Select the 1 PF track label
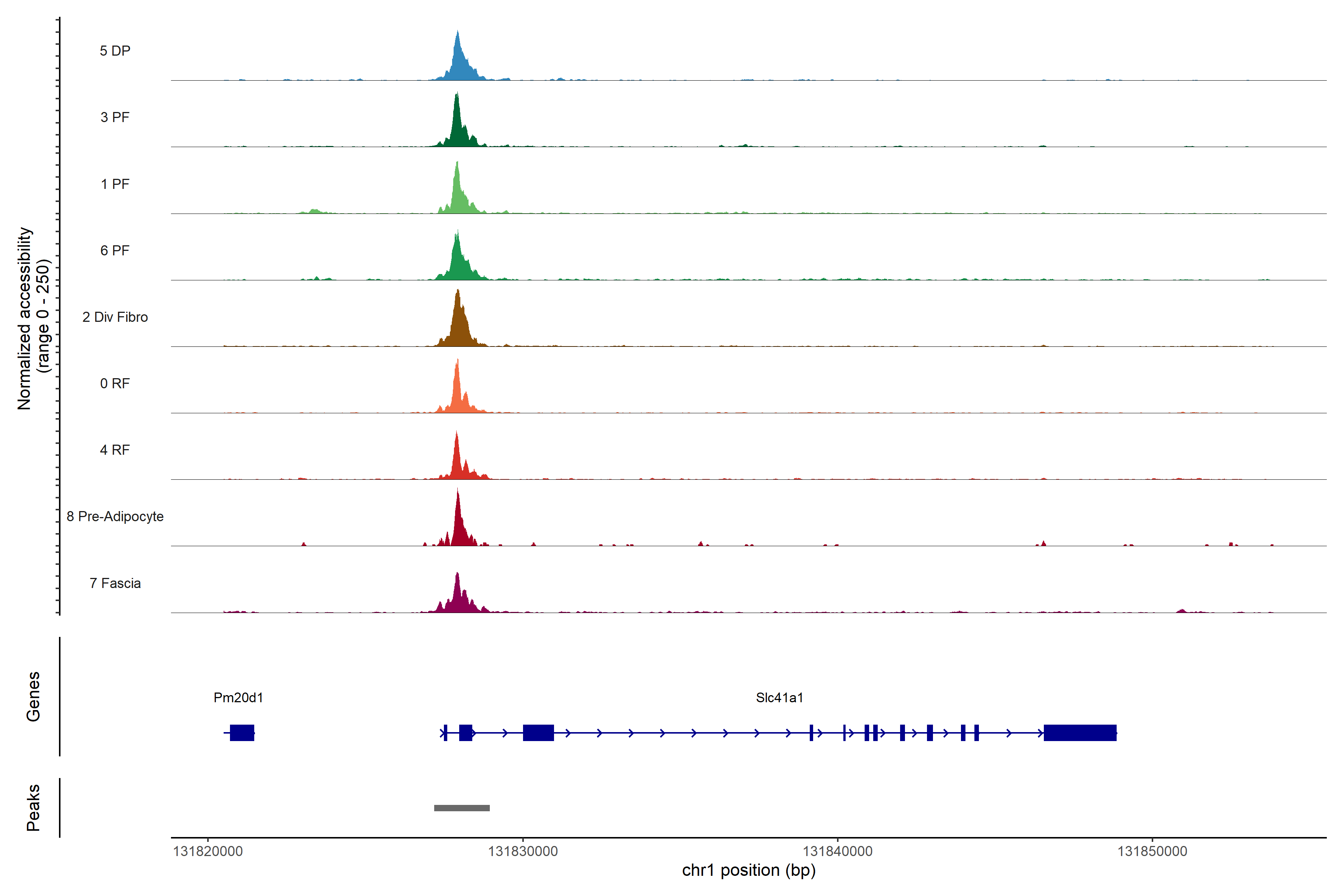Viewport: 1344px width, 896px height. click(115, 184)
